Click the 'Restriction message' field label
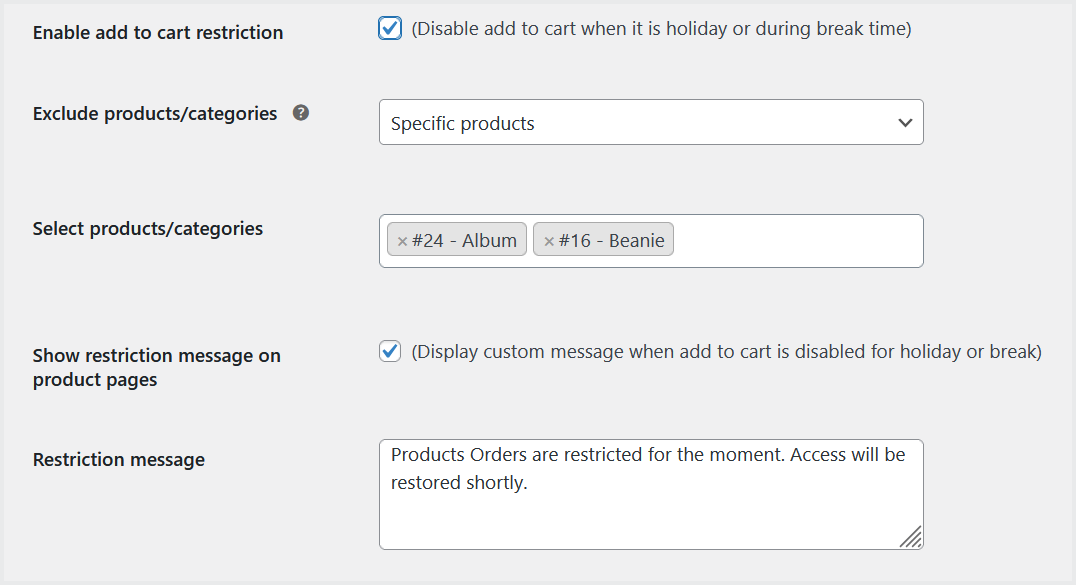The height and width of the screenshot is (585, 1076). point(119,460)
